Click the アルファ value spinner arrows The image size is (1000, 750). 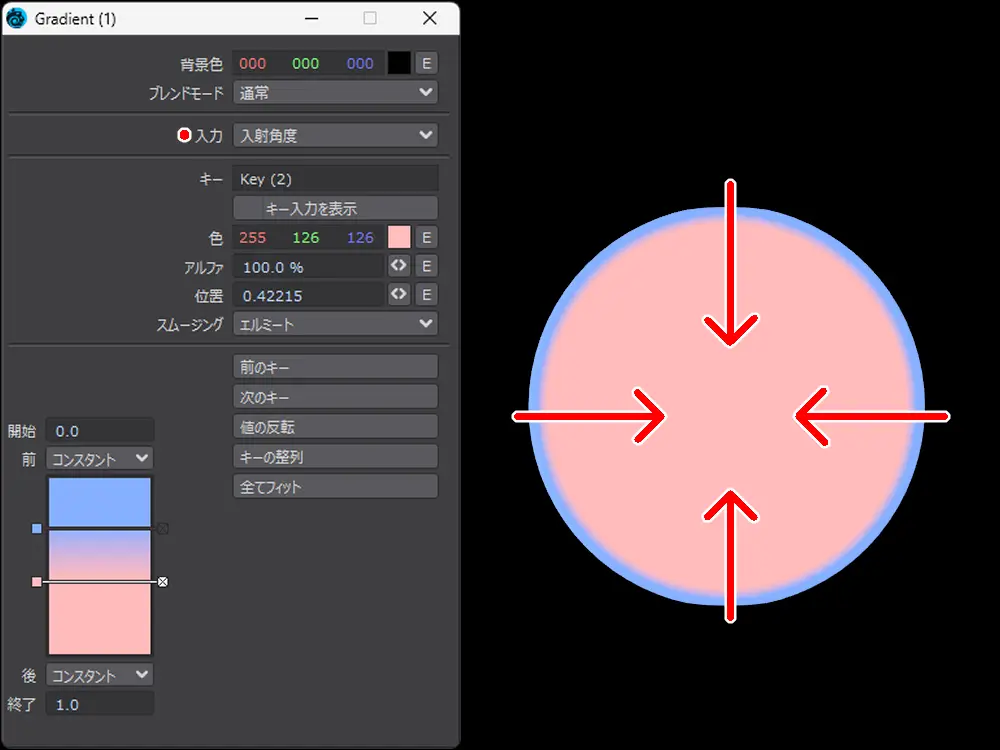399,266
